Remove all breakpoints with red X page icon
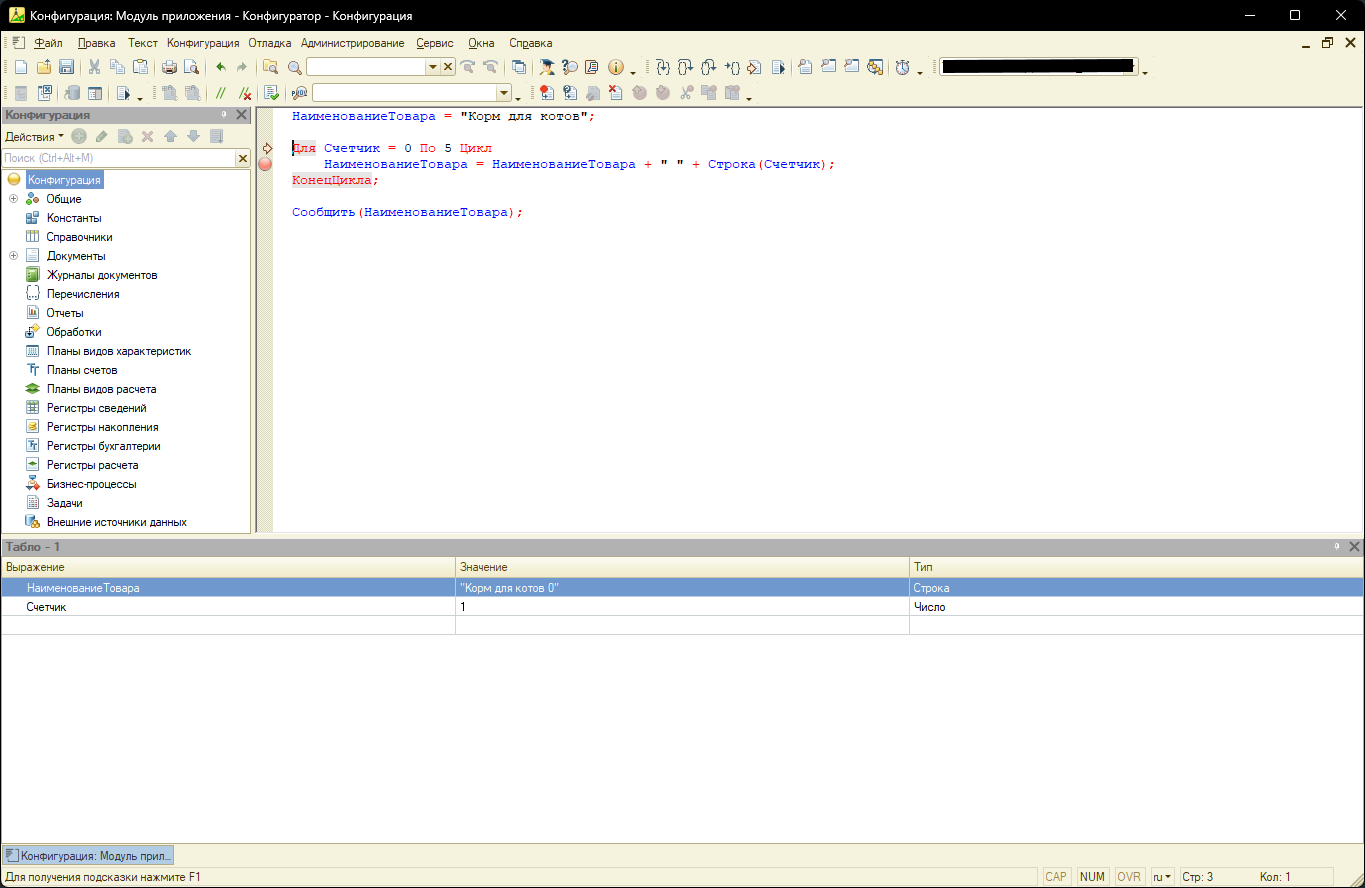The image size is (1365, 888). click(x=616, y=93)
